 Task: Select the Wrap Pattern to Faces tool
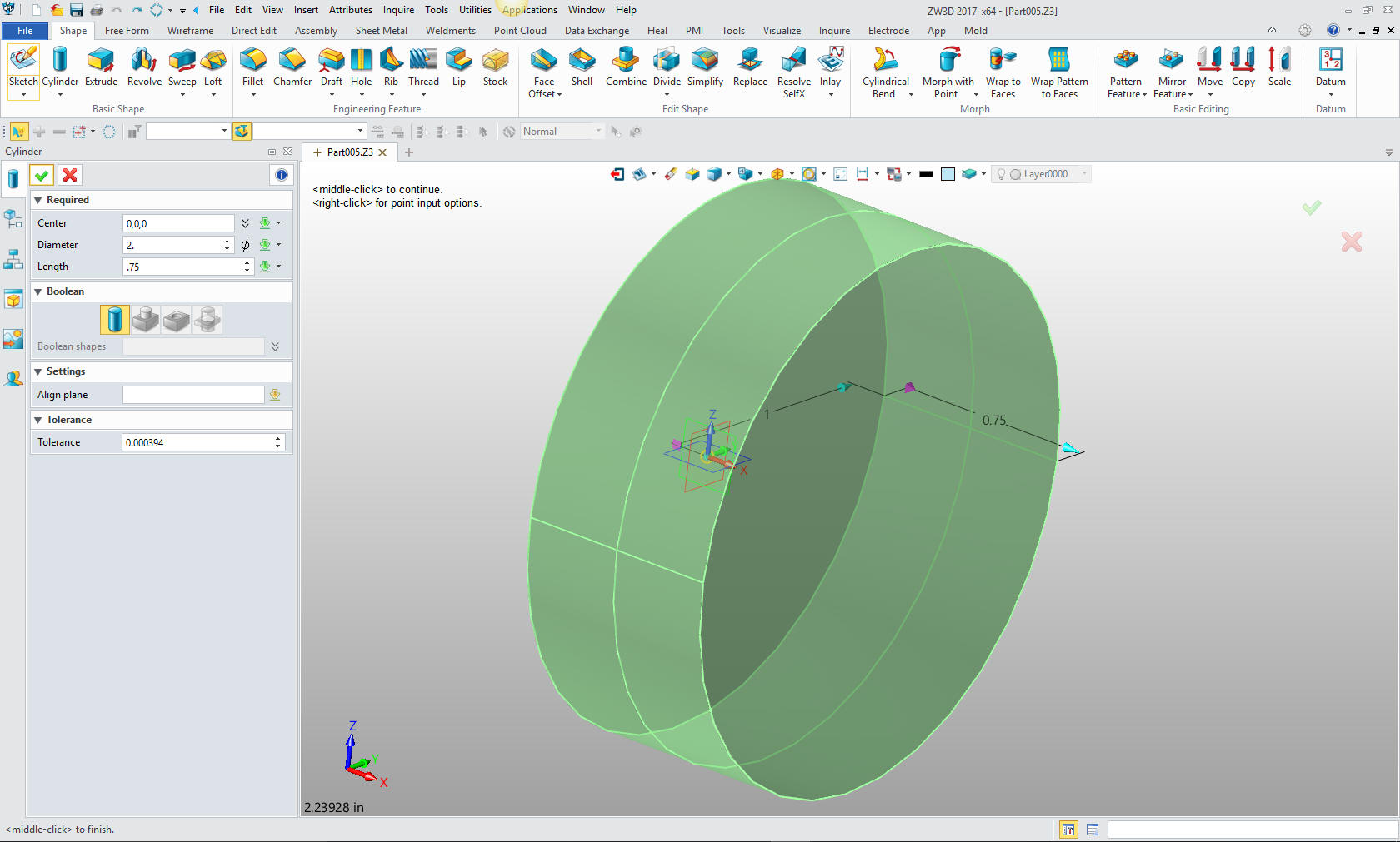pyautogui.click(x=1059, y=72)
